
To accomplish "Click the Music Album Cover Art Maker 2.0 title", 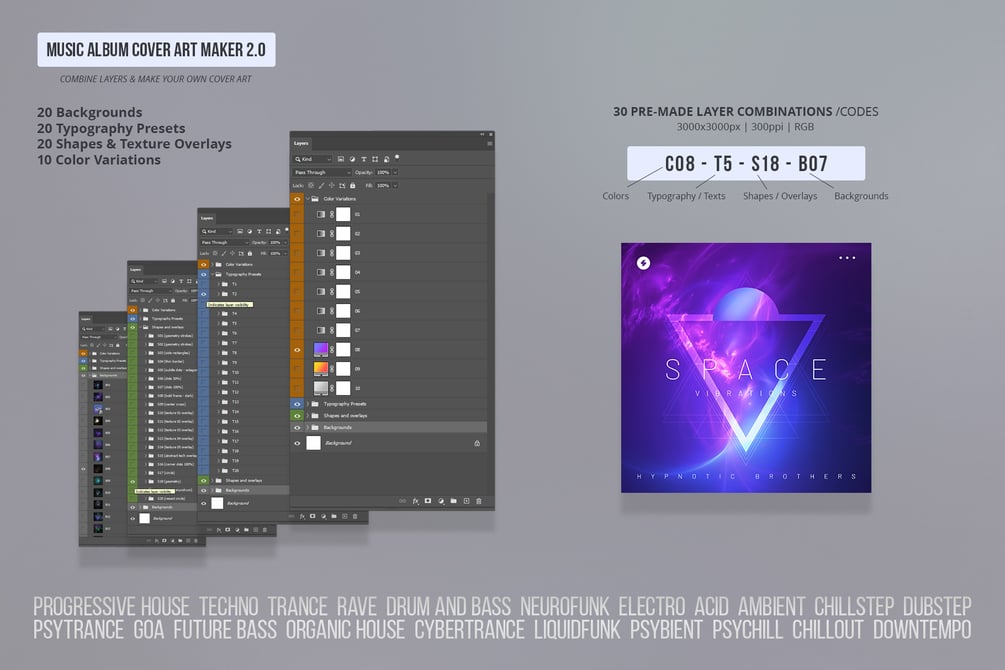I will coord(156,50).
